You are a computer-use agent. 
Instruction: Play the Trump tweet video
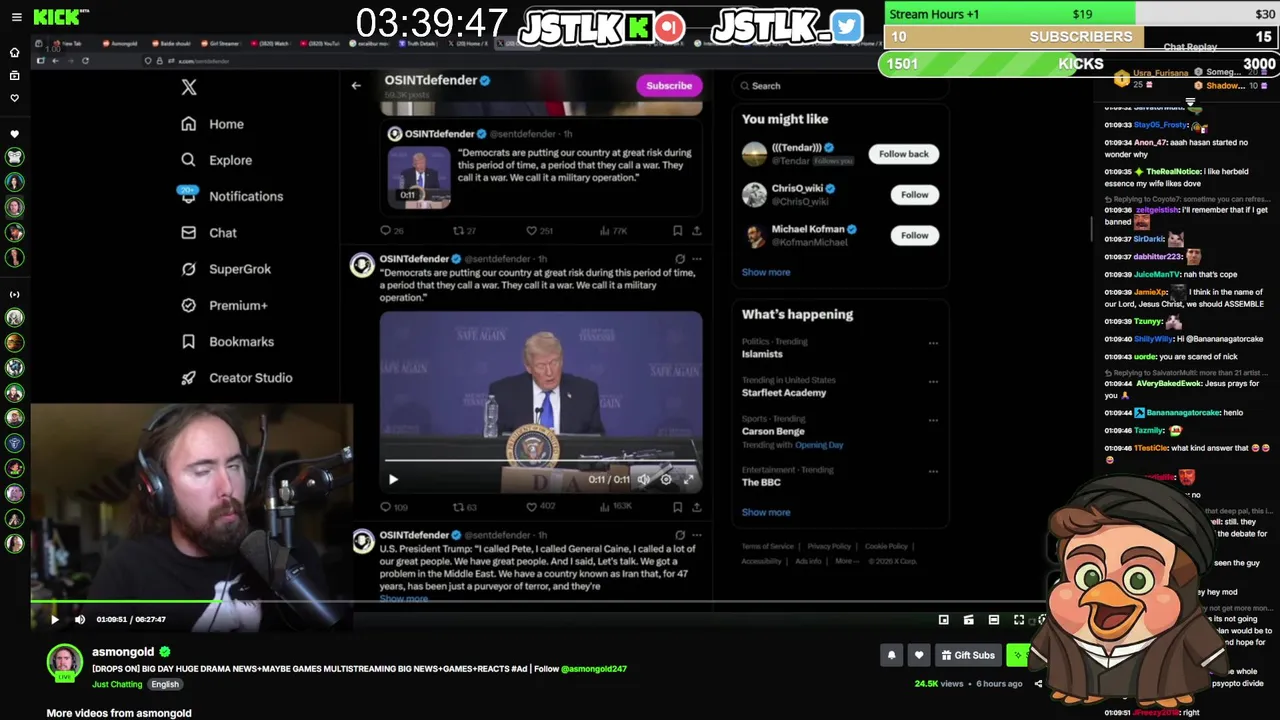pyautogui.click(x=393, y=479)
